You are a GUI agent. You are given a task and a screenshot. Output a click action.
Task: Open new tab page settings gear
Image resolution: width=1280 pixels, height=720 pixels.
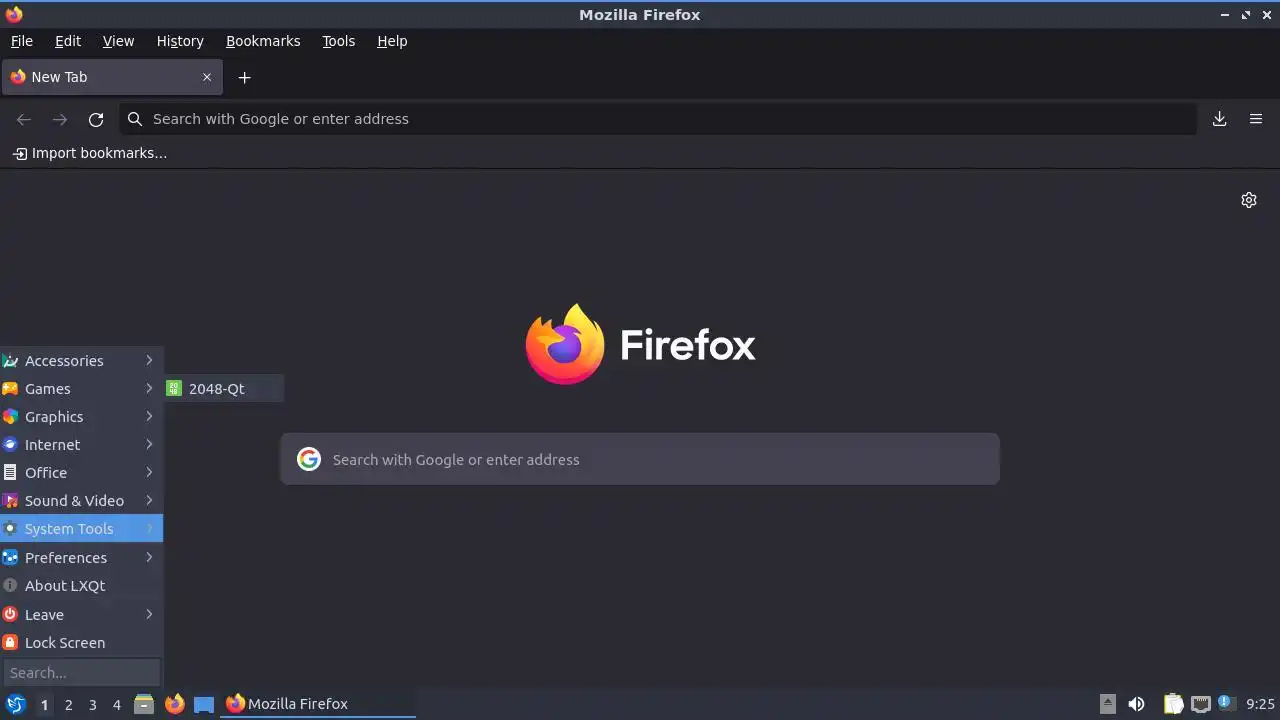pos(1249,200)
